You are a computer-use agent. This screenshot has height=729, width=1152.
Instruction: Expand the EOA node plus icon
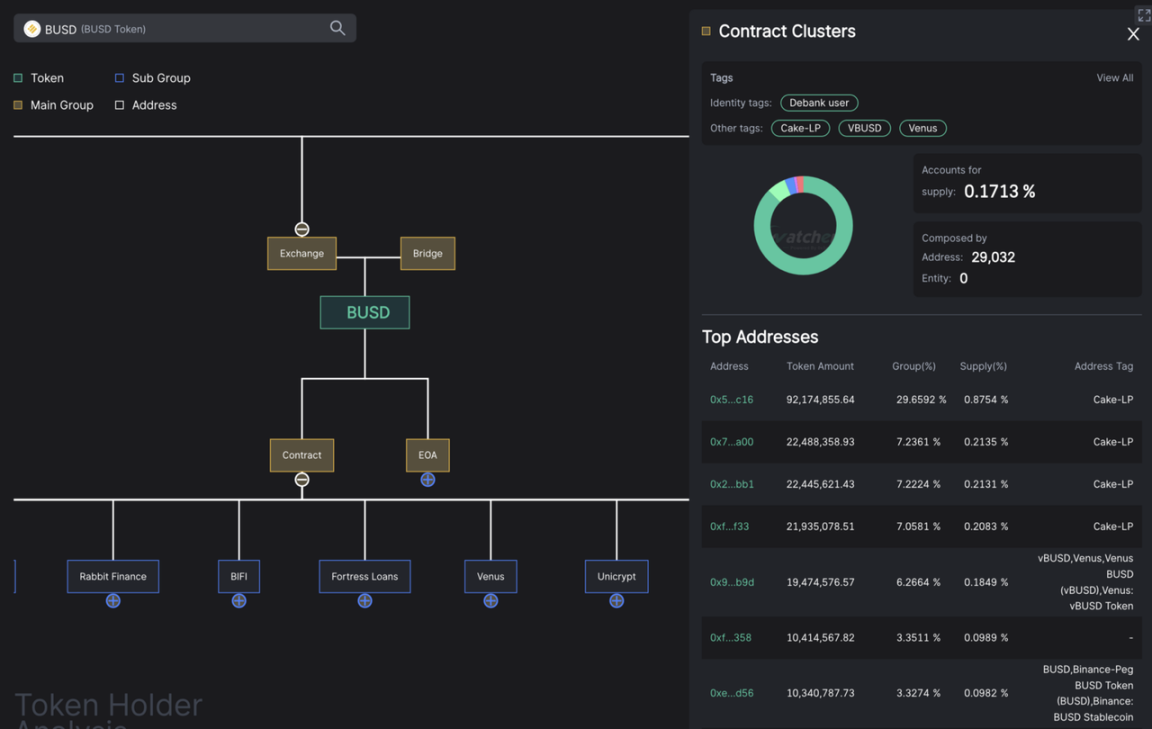pyautogui.click(x=428, y=480)
